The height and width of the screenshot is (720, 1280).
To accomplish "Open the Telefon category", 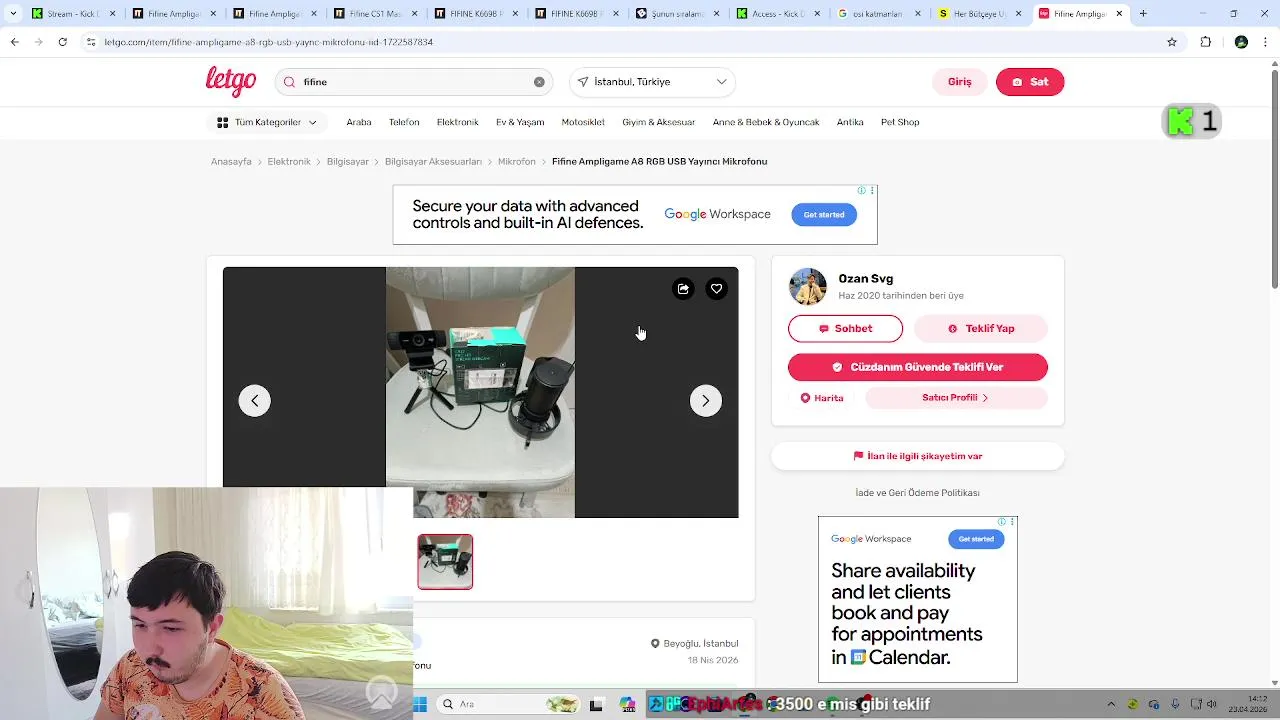I will click(404, 122).
